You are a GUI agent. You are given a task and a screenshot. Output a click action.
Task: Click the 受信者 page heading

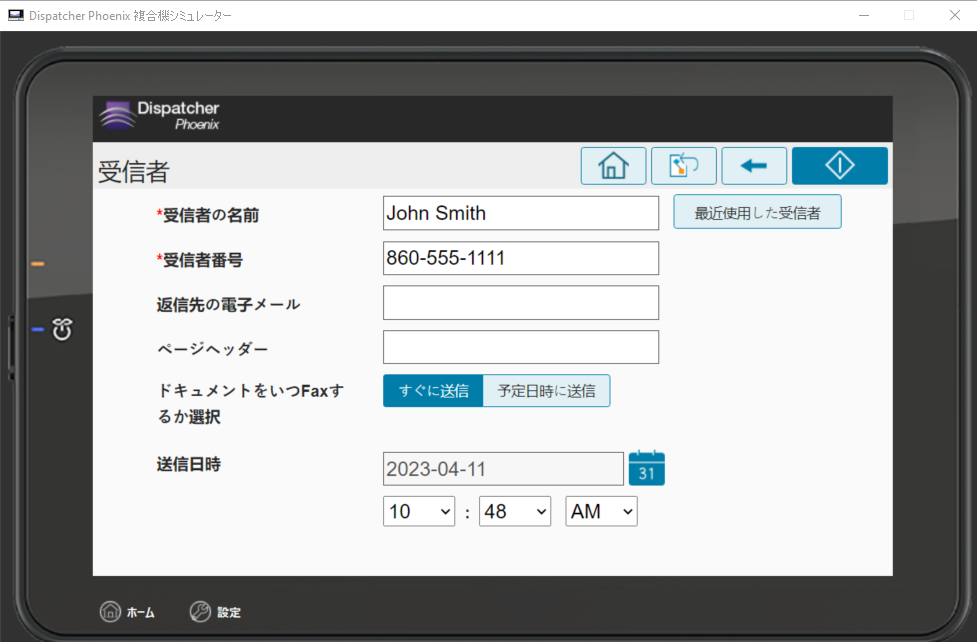tap(133, 171)
